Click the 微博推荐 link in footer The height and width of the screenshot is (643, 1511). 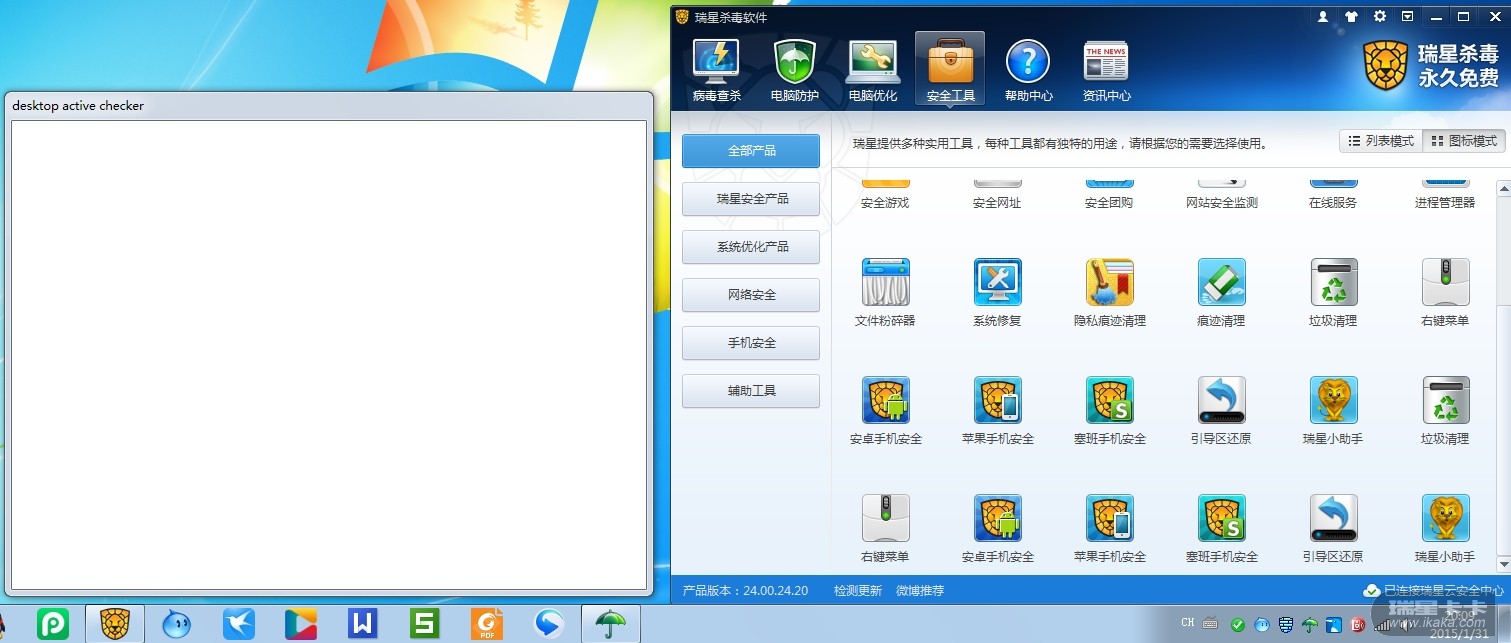(920, 591)
